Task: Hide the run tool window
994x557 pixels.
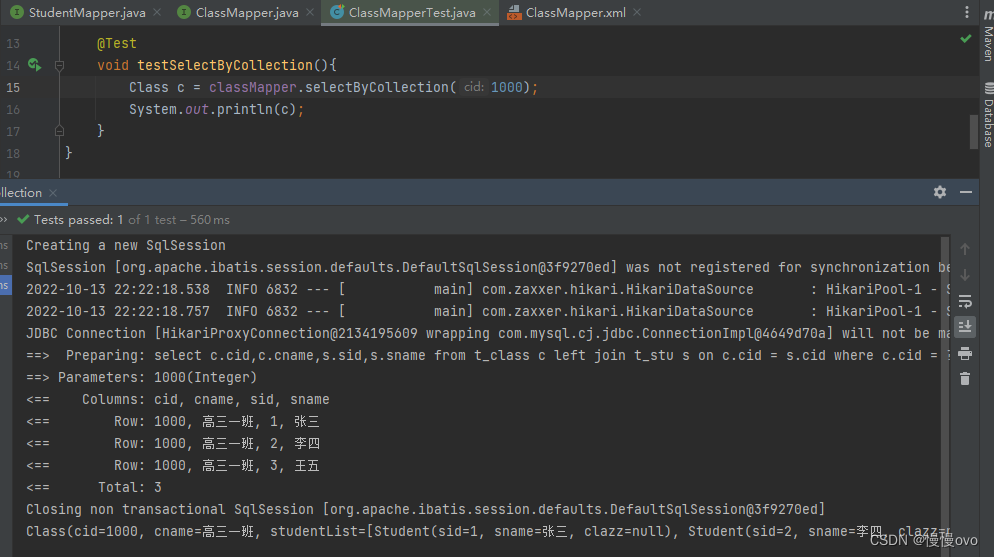Action: 965,192
